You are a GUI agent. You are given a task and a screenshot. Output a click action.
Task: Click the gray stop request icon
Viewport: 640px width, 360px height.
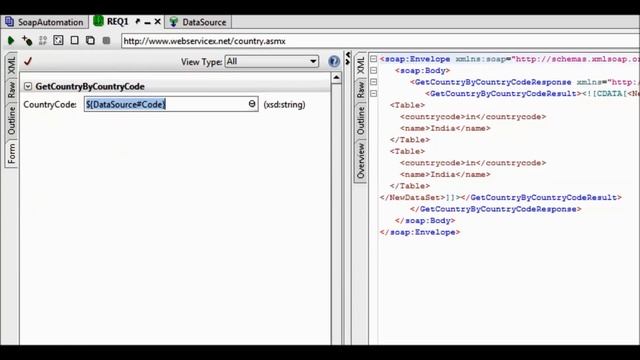[x=107, y=40]
